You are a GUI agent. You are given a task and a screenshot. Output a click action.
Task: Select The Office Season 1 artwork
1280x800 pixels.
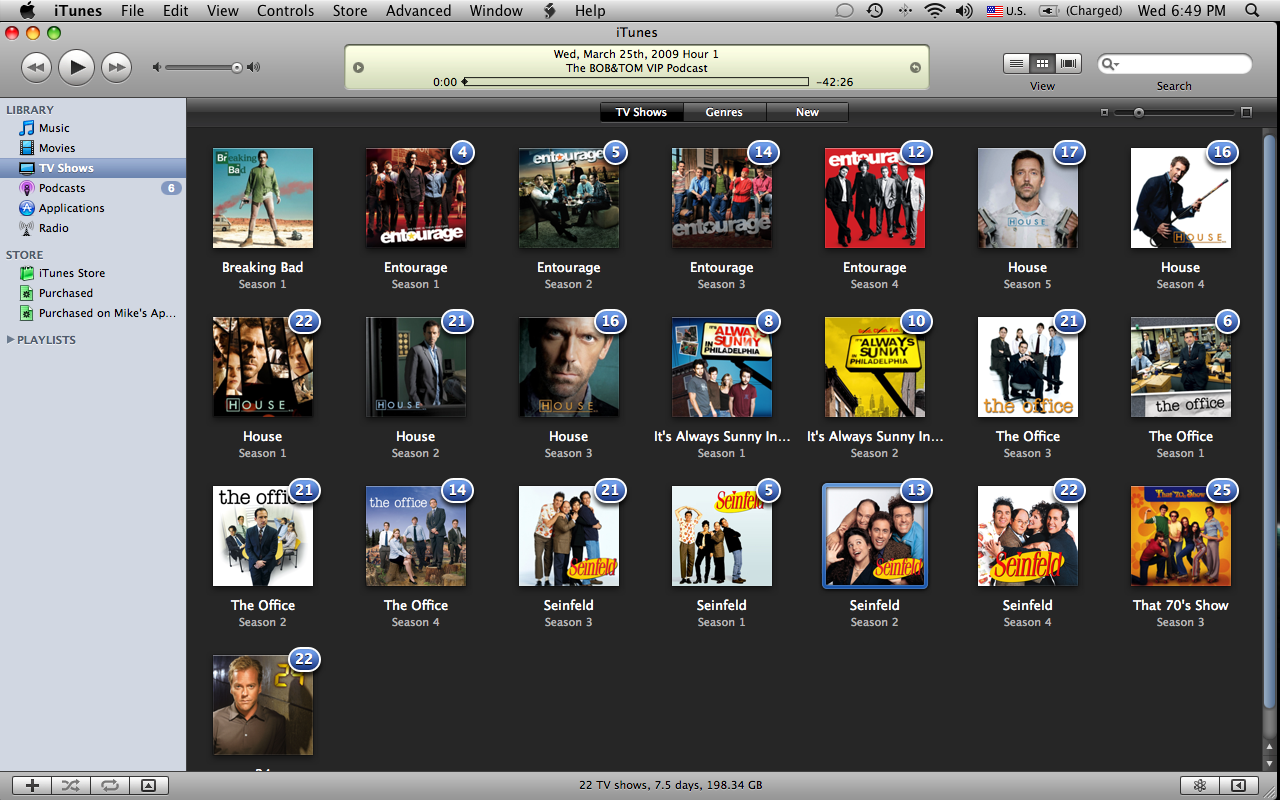pyautogui.click(x=1181, y=367)
